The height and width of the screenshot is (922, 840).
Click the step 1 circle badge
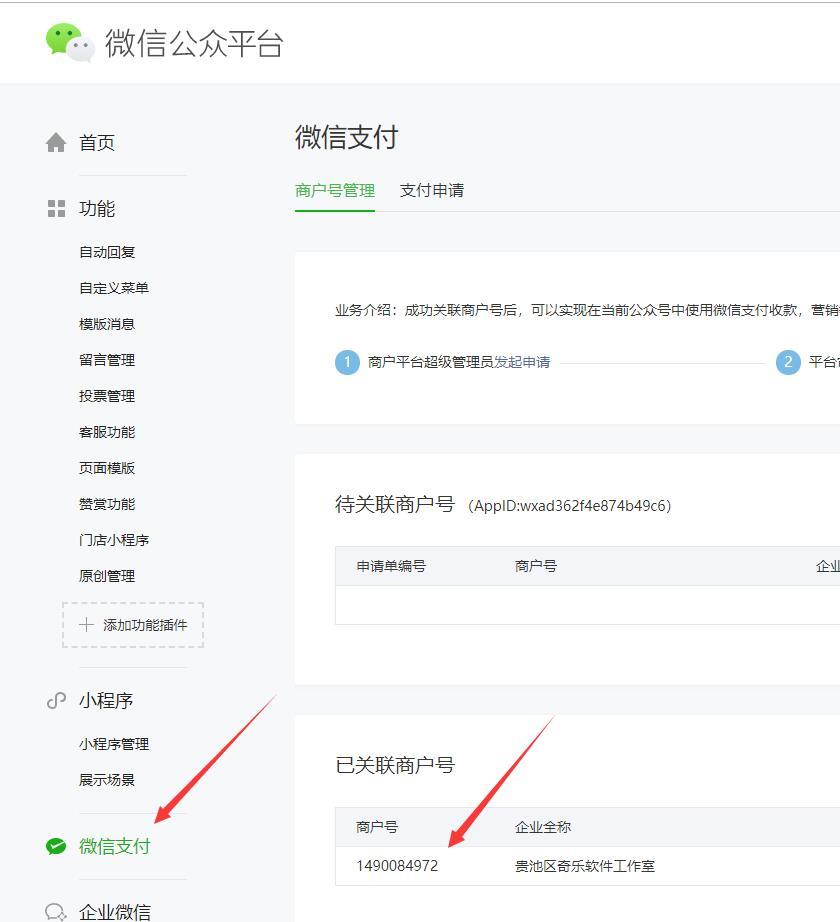(347, 362)
